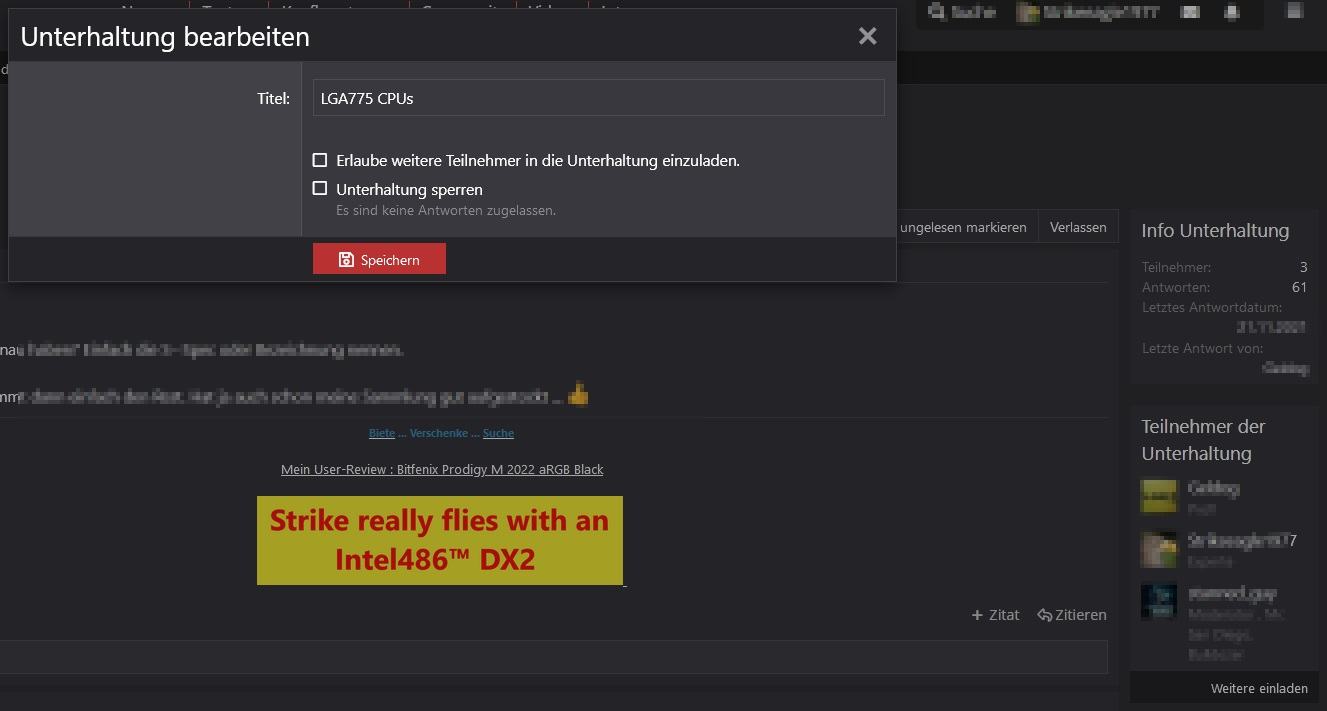Mark conversation as ungelesen markieren

point(963,227)
